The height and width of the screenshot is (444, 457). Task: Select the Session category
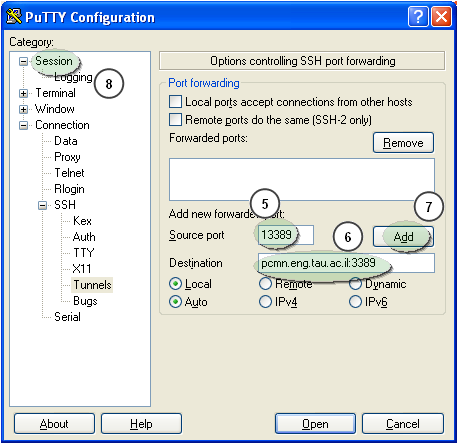54,61
